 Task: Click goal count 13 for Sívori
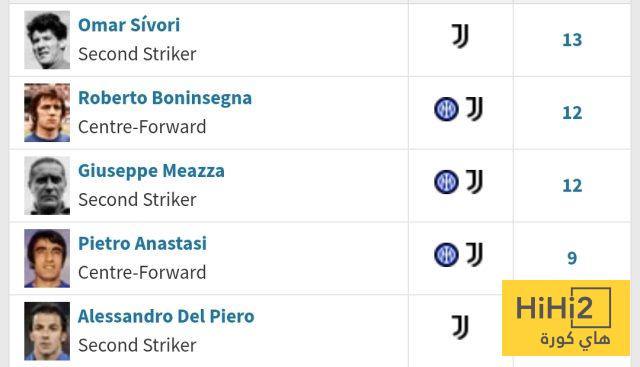572,40
